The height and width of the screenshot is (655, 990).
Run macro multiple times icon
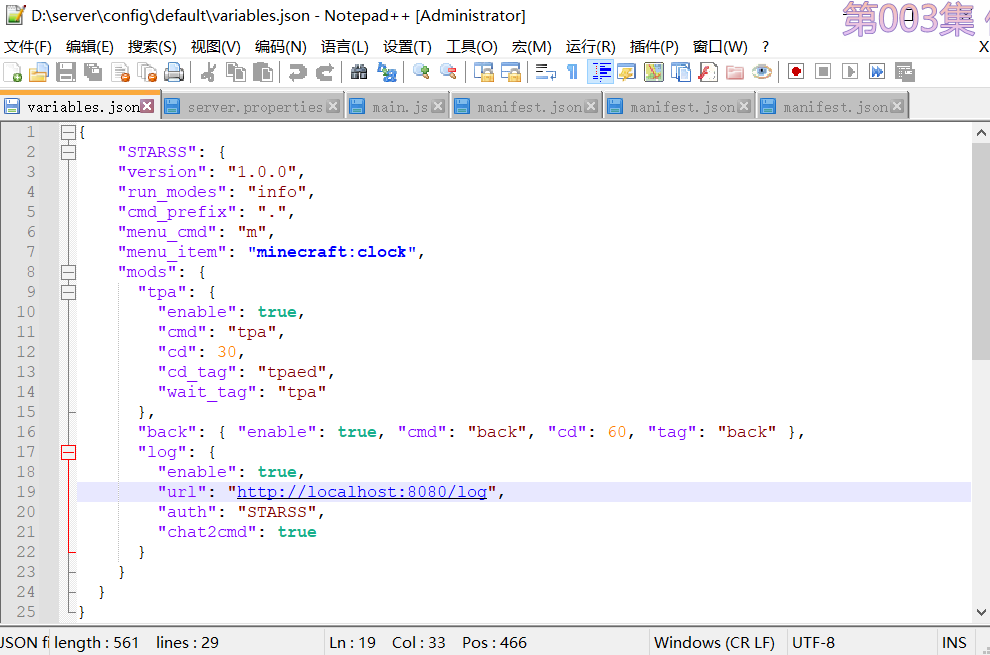pyautogui.click(x=877, y=72)
